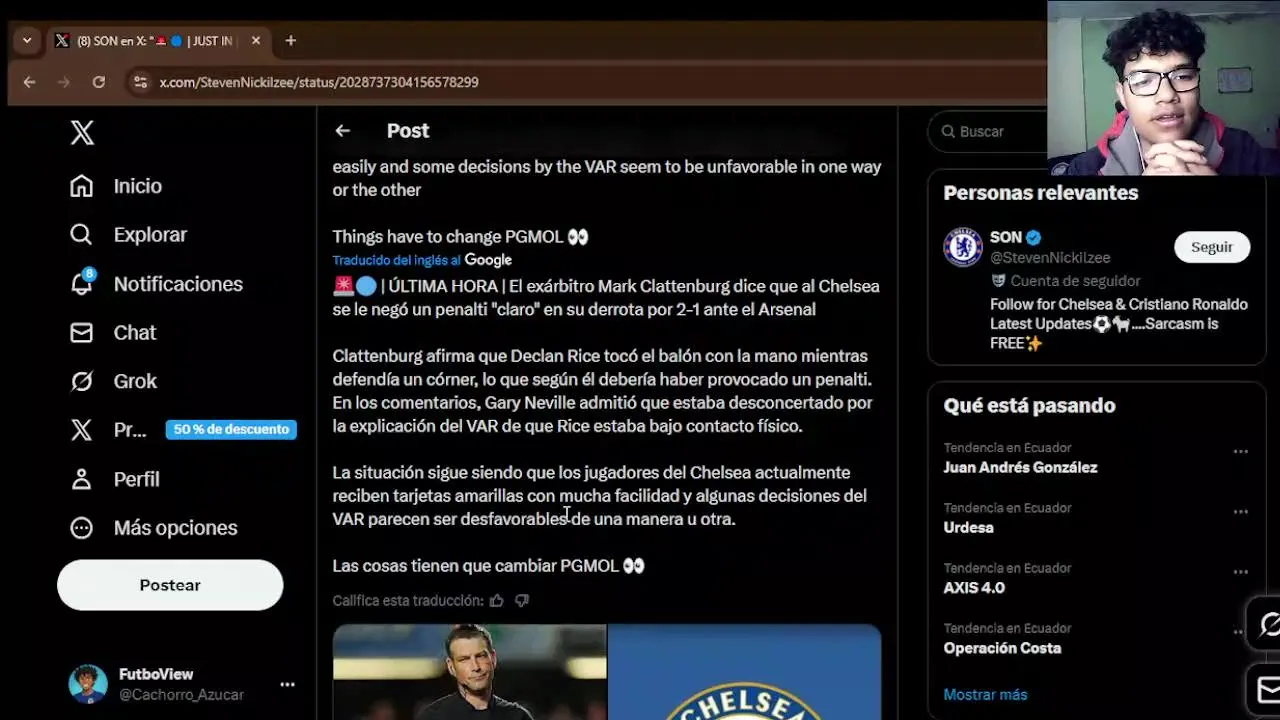Open SON Chelsea profile avatar
This screenshot has height=720, width=1280.
pos(963,247)
